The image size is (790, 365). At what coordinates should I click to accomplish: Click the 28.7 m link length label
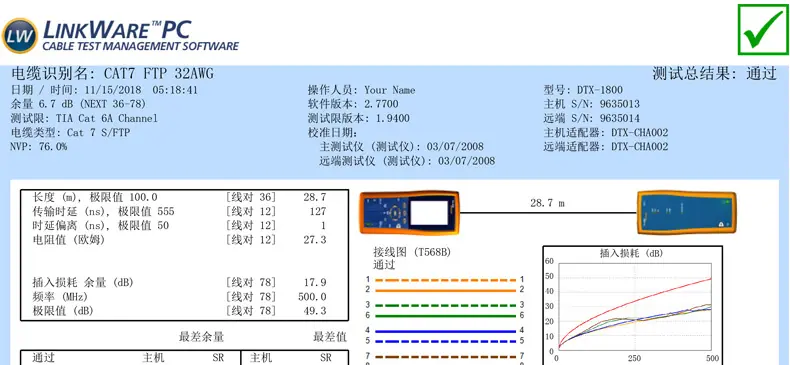547,203
